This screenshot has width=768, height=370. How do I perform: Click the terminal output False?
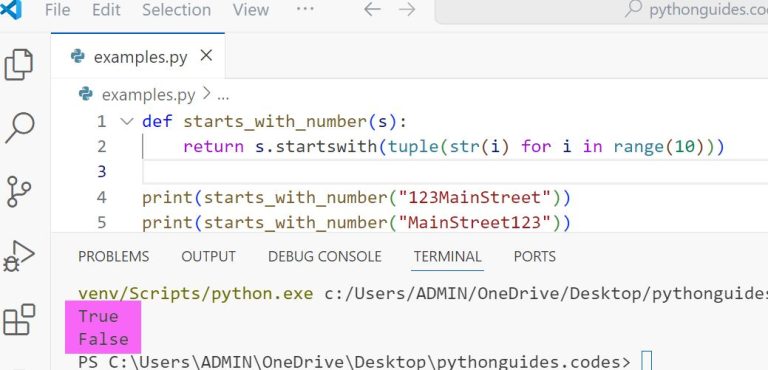(103, 339)
